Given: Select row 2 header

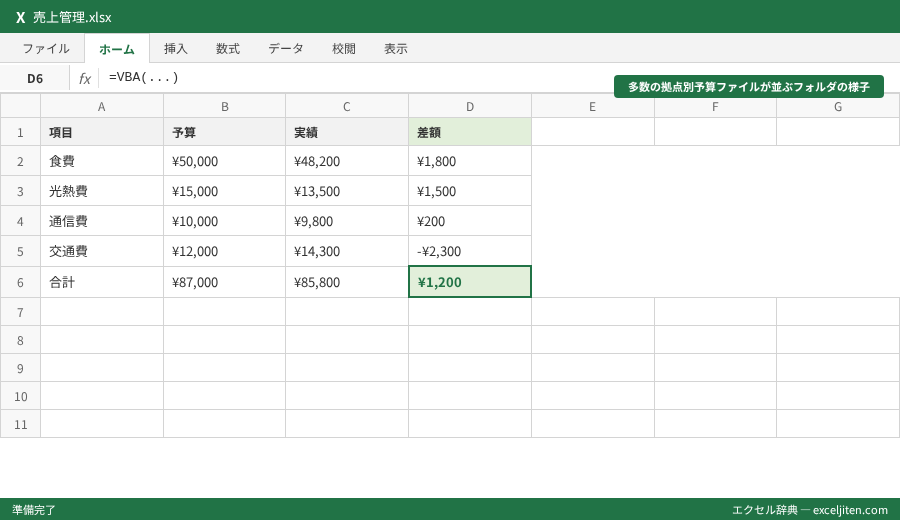Looking at the screenshot, I should tap(20, 161).
